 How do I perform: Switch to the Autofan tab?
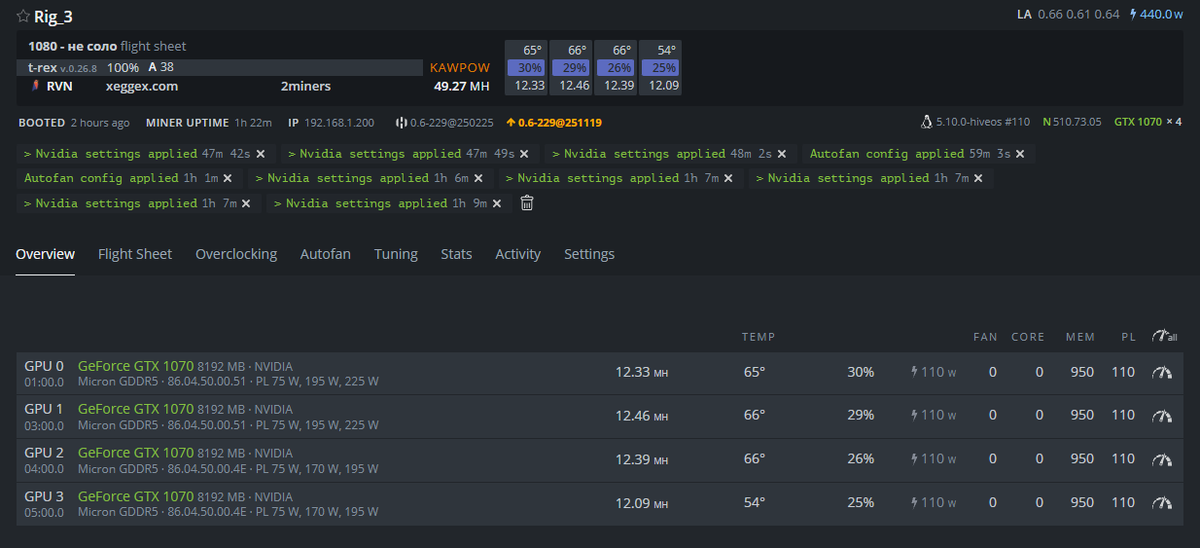(x=325, y=254)
